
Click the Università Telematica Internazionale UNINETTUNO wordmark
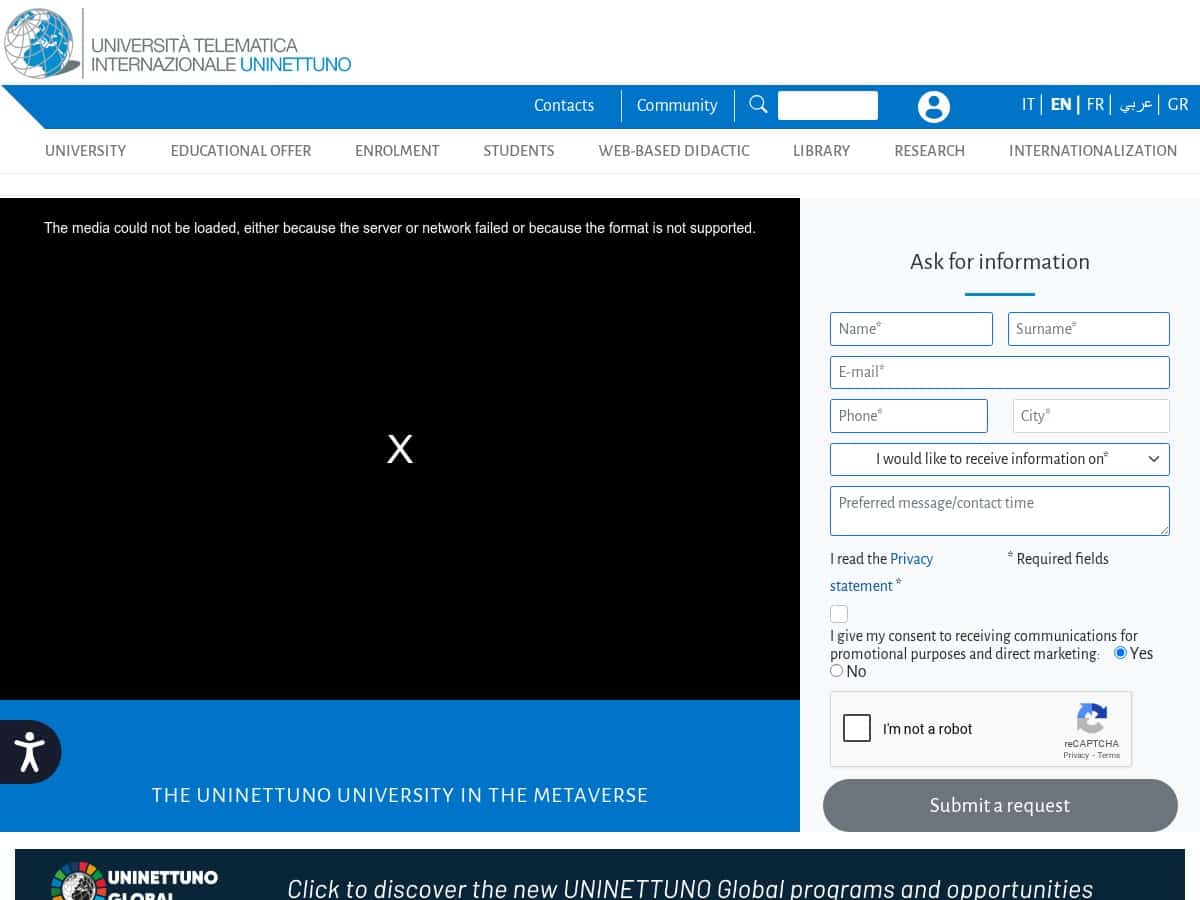pos(221,55)
